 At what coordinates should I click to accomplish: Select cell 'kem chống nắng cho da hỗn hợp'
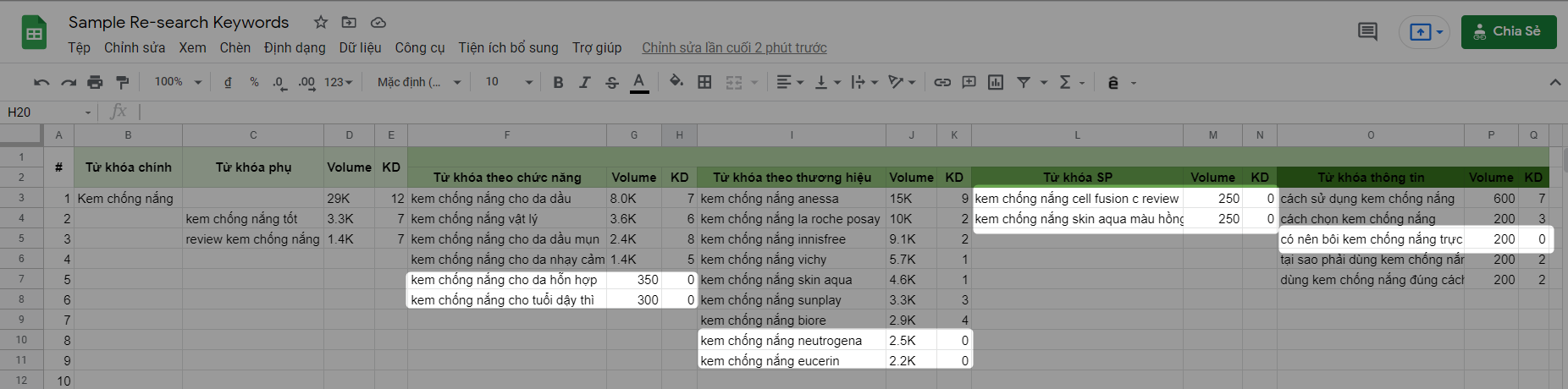506,280
